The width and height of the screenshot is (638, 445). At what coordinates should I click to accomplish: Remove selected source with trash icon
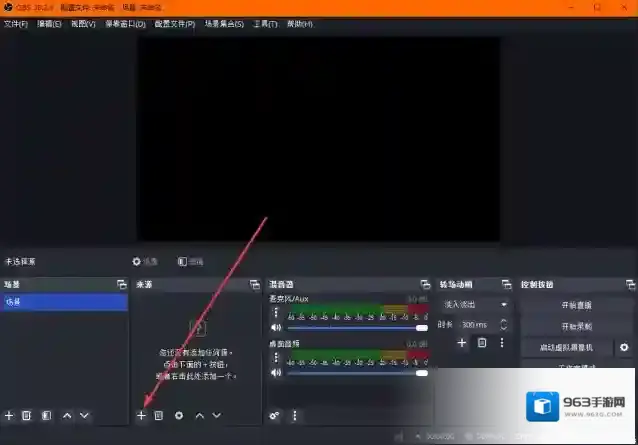pyautogui.click(x=159, y=415)
